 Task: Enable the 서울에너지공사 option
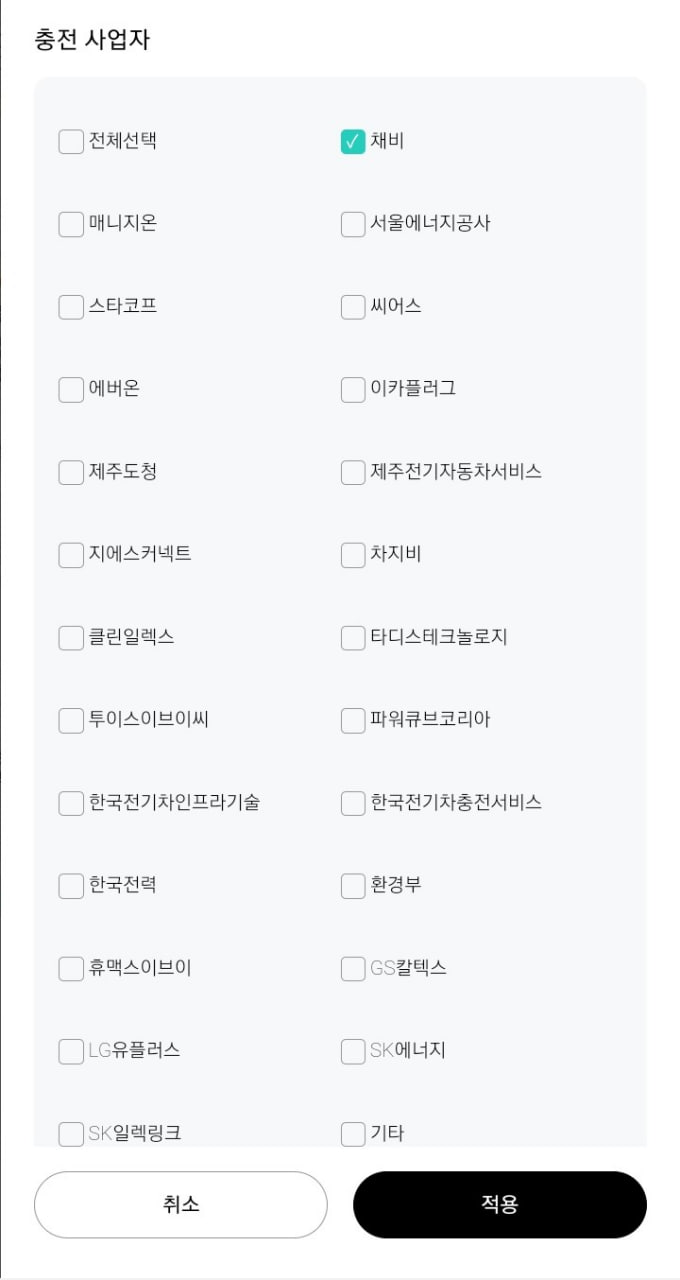tap(353, 224)
